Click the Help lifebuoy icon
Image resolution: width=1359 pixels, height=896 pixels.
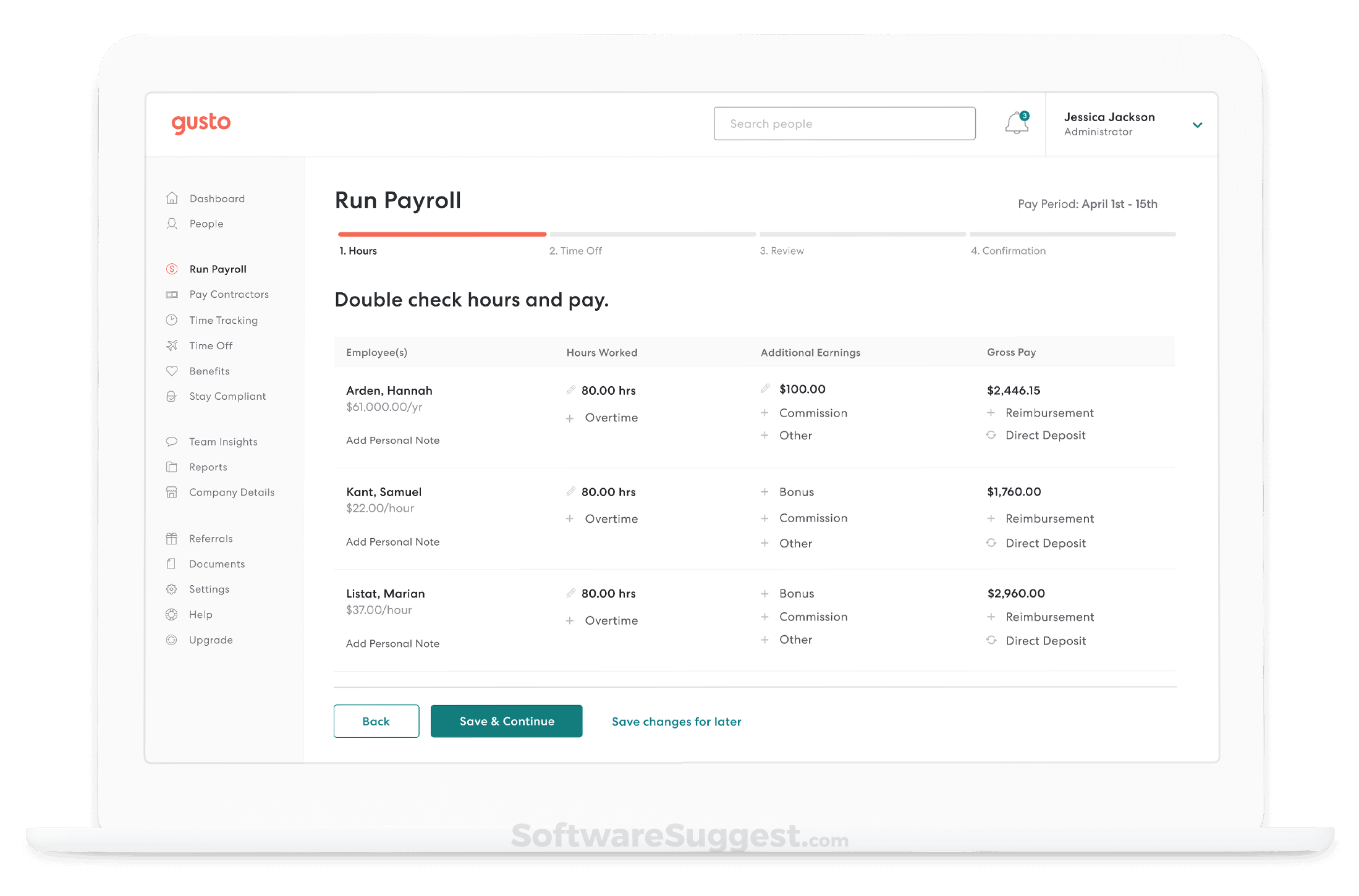coord(172,614)
